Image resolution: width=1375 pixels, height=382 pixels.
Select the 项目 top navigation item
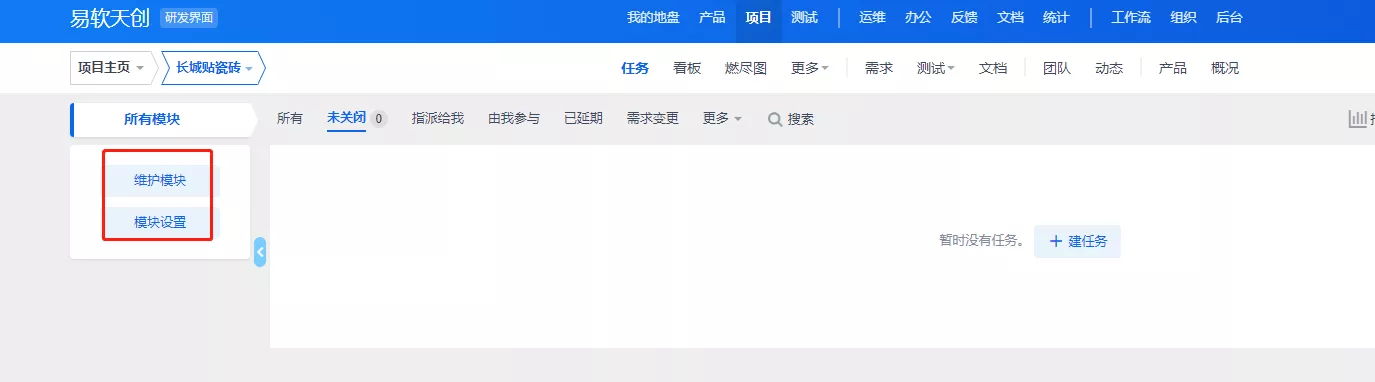pyautogui.click(x=758, y=18)
